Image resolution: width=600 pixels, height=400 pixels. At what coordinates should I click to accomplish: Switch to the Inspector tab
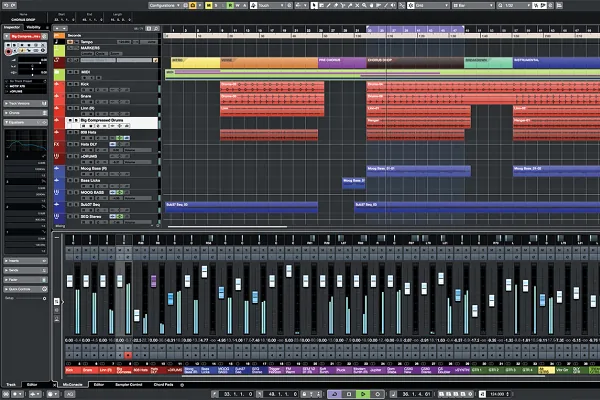[x=12, y=27]
